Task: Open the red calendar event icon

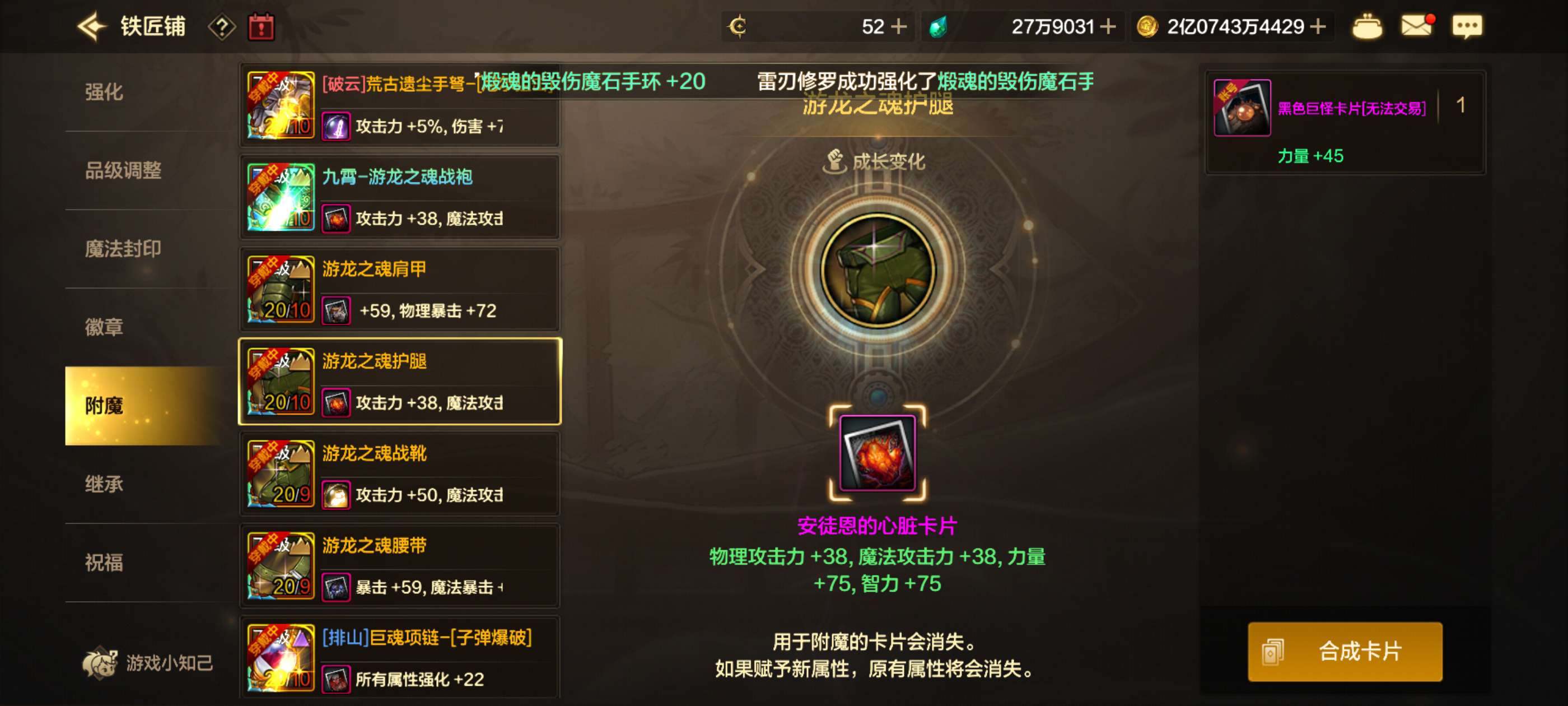Action: click(261, 27)
